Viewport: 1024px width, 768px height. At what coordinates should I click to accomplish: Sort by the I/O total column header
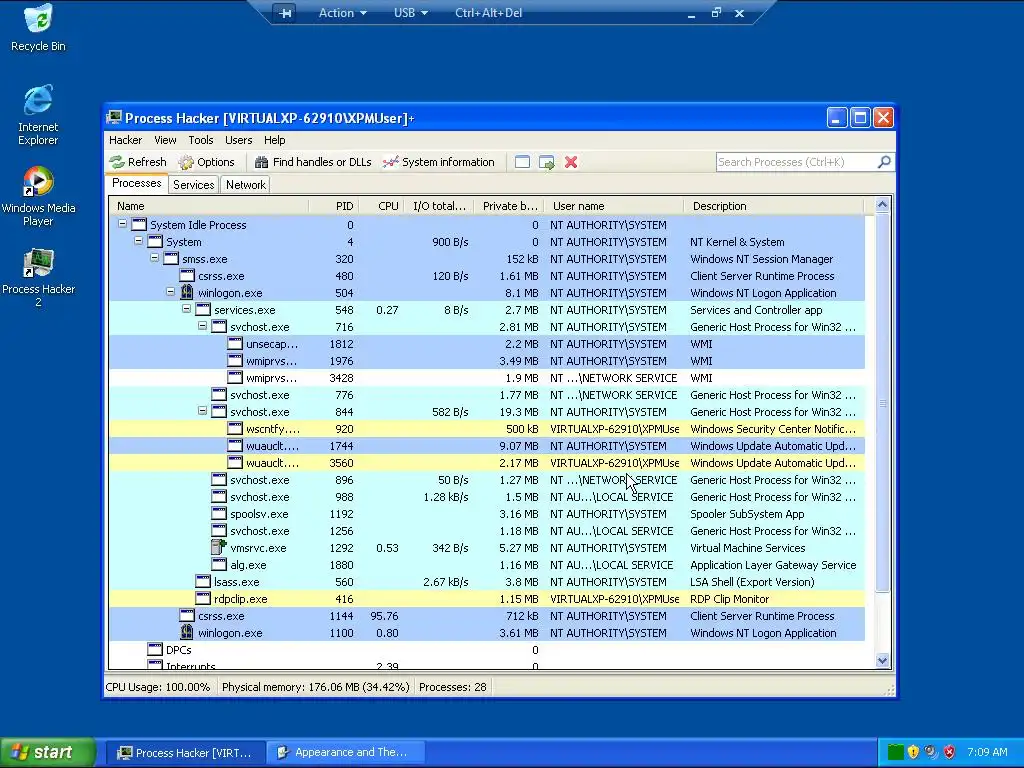coord(439,206)
